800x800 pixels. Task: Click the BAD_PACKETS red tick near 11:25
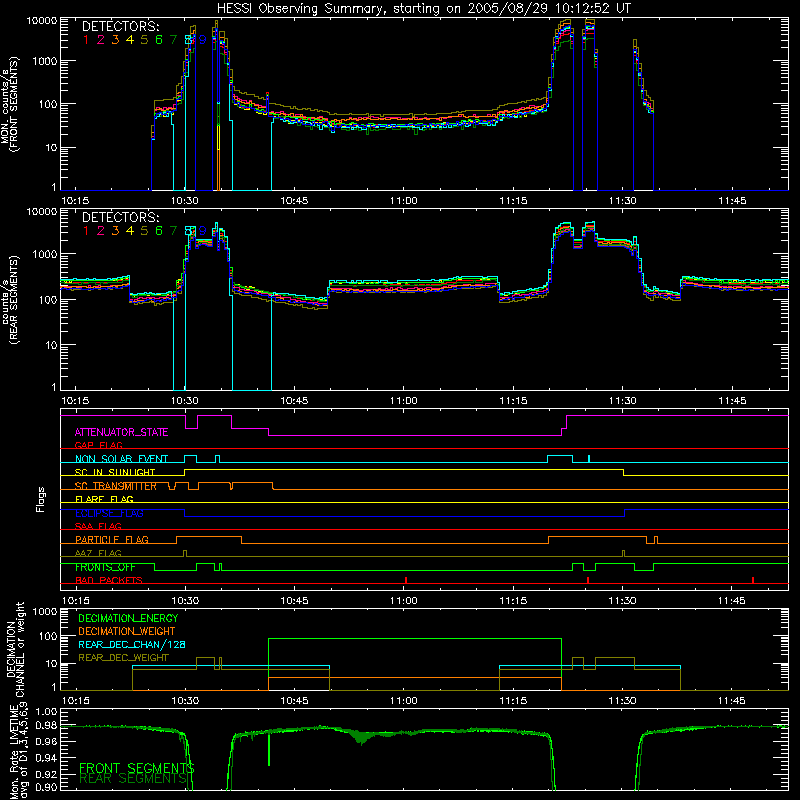tap(588, 580)
